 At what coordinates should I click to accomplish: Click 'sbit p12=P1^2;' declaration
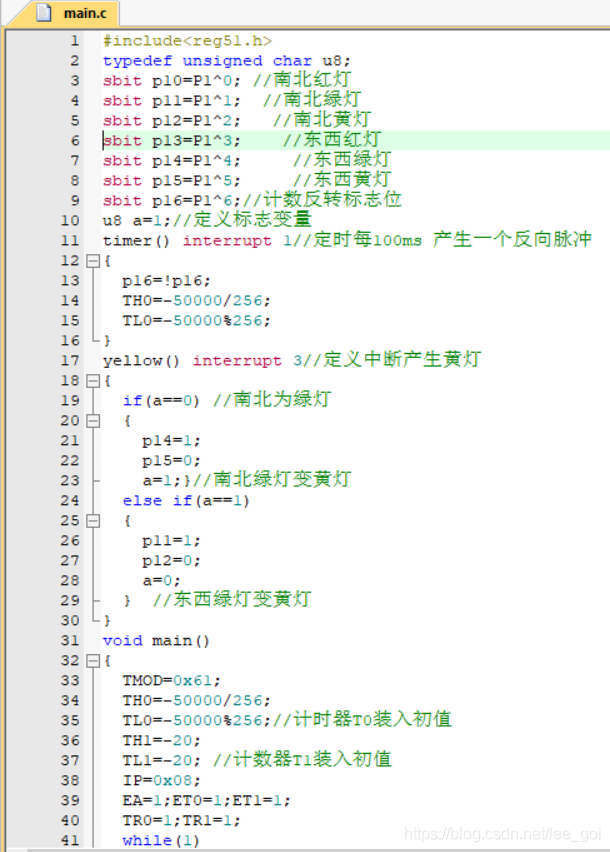tap(171, 121)
